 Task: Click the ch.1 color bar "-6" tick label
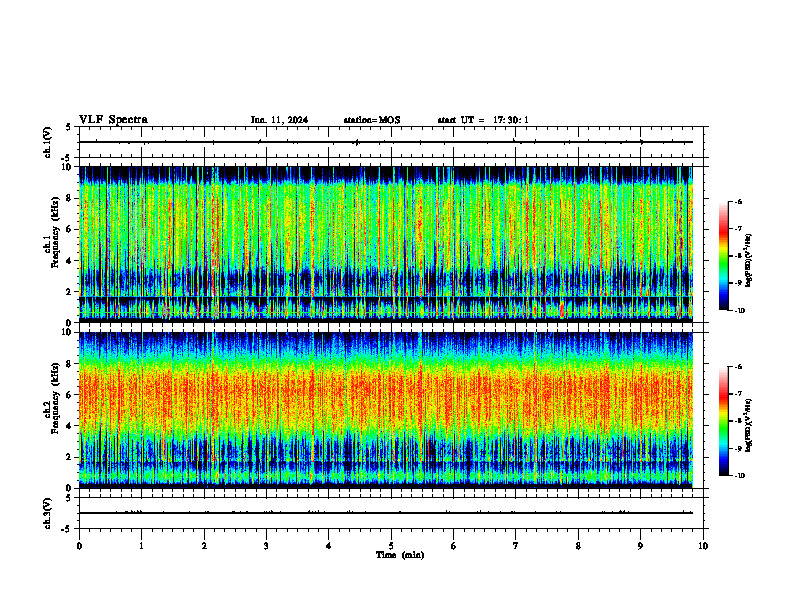coord(738,201)
